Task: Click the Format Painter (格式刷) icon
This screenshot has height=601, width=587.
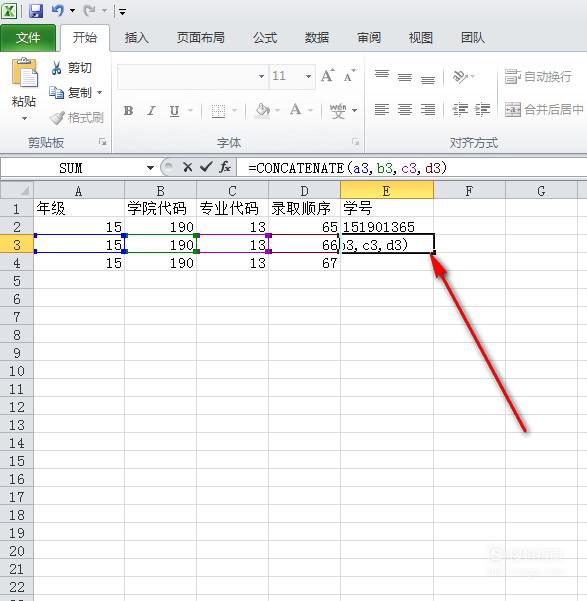Action: (x=57, y=118)
